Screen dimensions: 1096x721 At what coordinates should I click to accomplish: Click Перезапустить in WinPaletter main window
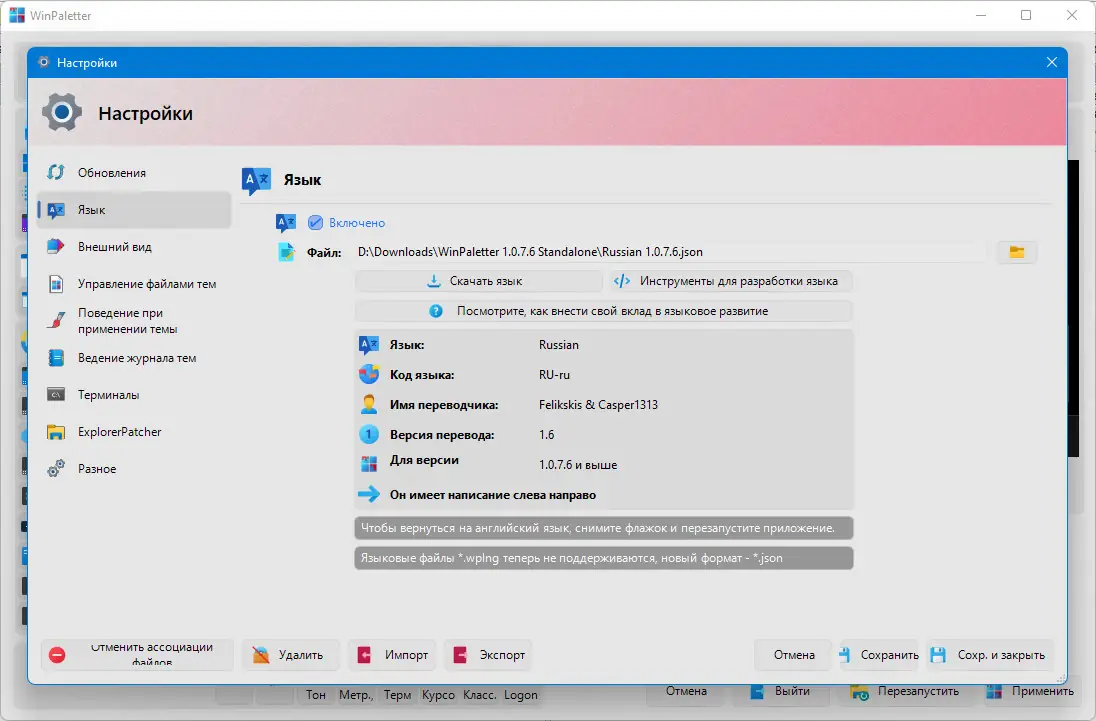[x=907, y=692]
